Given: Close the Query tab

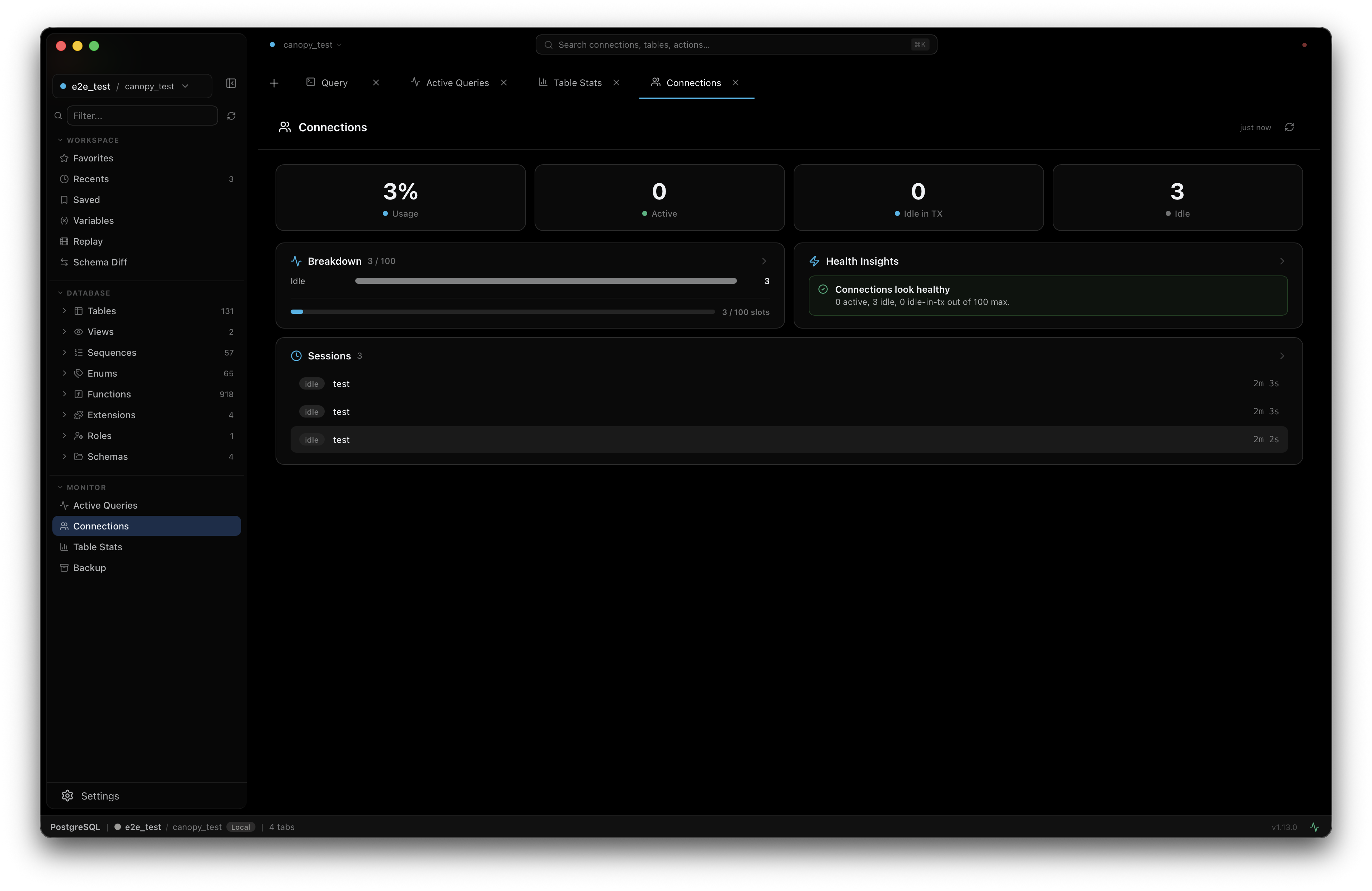Looking at the screenshot, I should click(x=376, y=82).
